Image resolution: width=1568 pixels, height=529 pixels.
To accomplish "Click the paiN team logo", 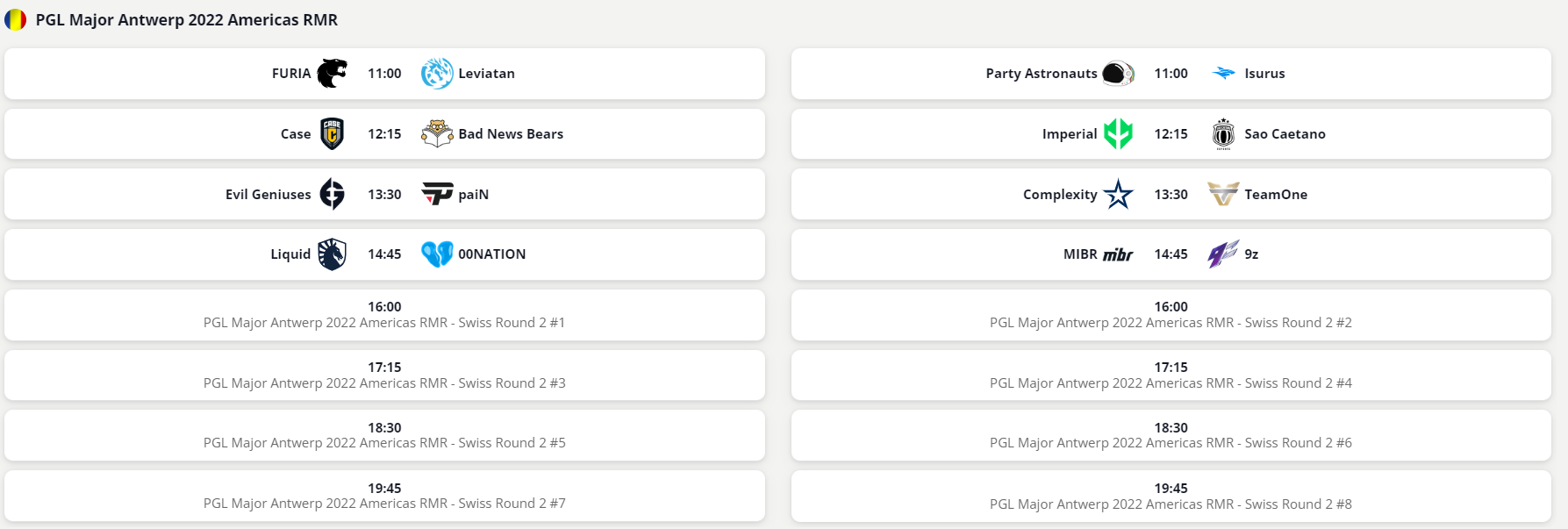I will click(x=437, y=194).
